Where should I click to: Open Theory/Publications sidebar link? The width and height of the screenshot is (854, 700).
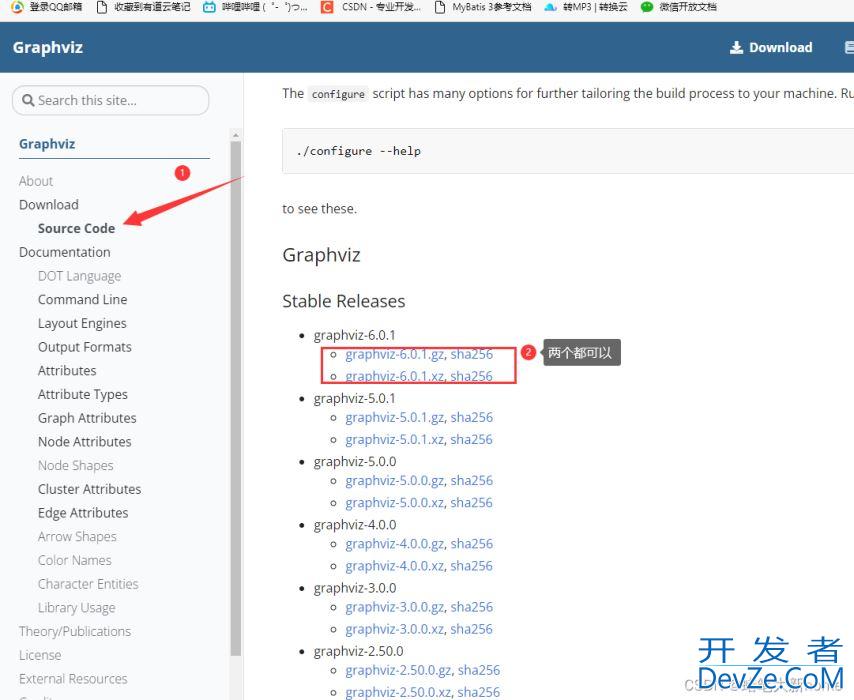[75, 631]
